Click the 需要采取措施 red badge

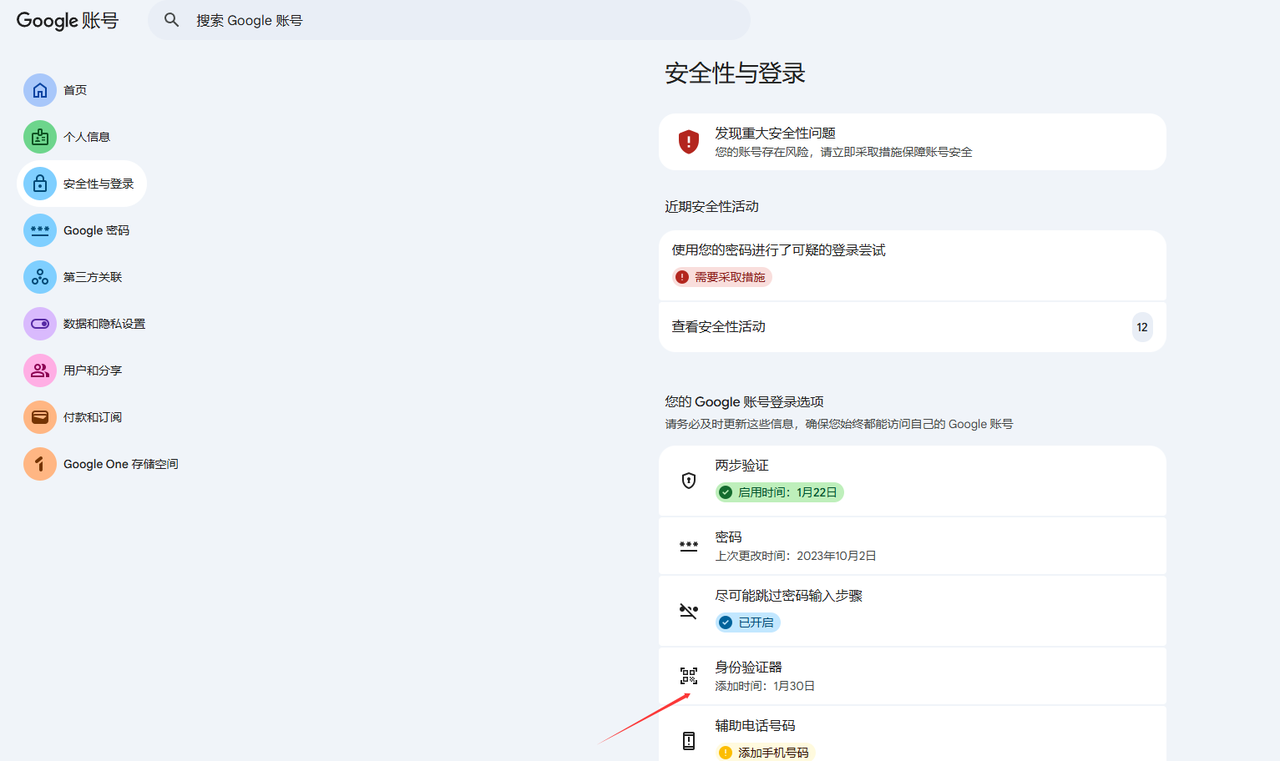point(722,277)
